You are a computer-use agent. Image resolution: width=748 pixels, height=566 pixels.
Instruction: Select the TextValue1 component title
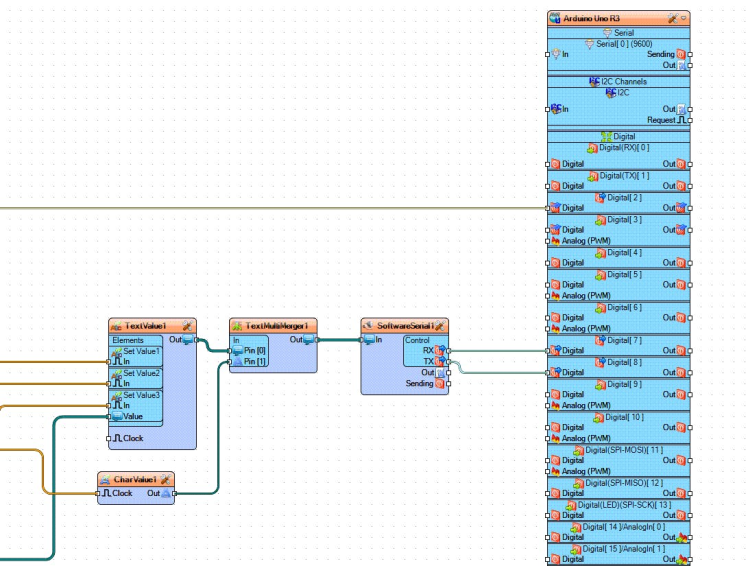pyautogui.click(x=145, y=326)
